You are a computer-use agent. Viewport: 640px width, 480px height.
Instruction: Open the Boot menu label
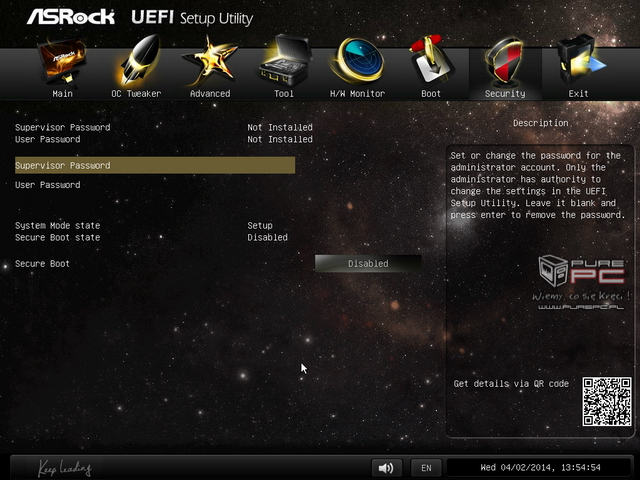coord(431,94)
